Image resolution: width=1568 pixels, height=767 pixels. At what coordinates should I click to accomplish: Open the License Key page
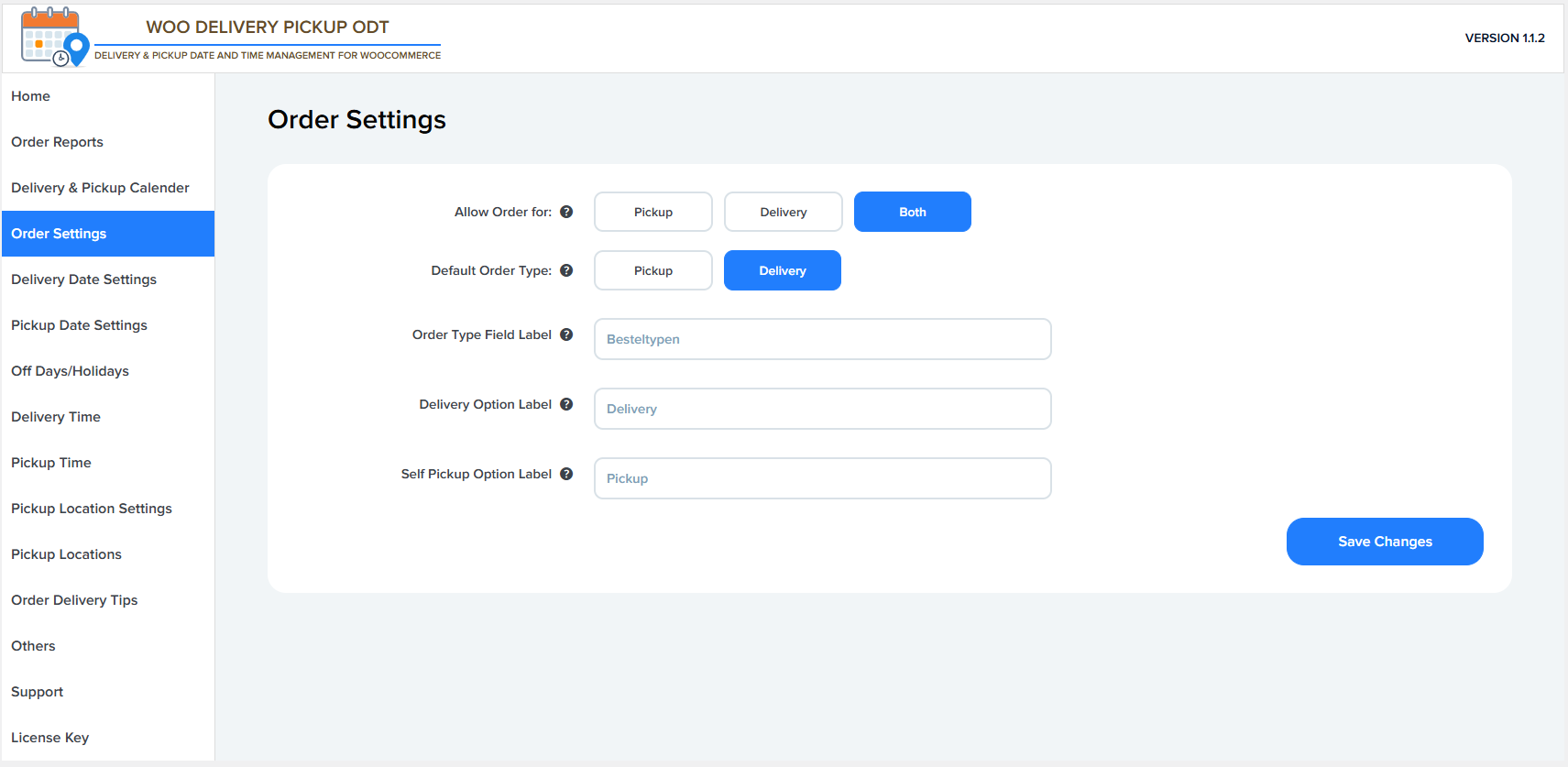(x=49, y=738)
